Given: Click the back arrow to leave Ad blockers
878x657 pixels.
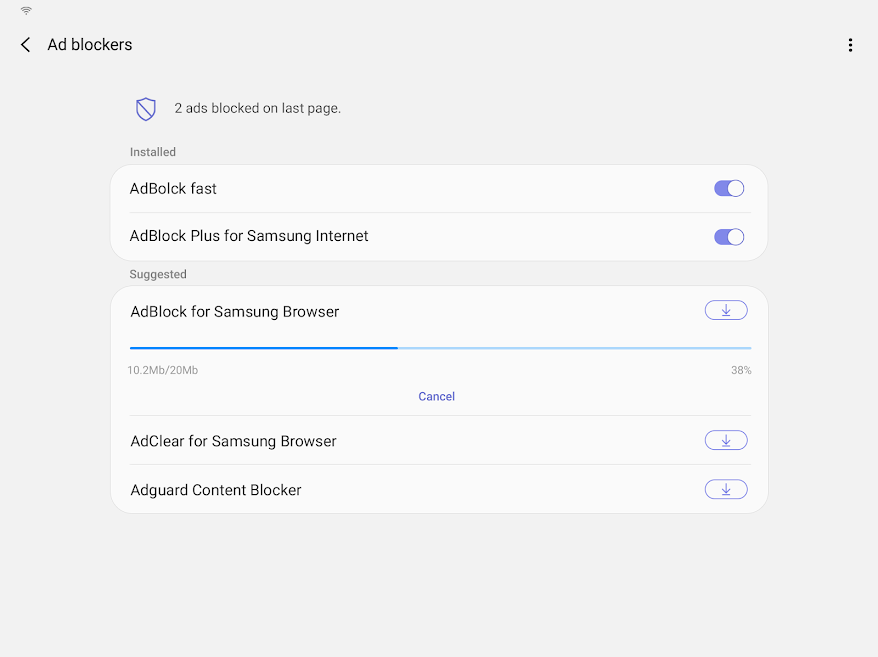Looking at the screenshot, I should tap(25, 44).
